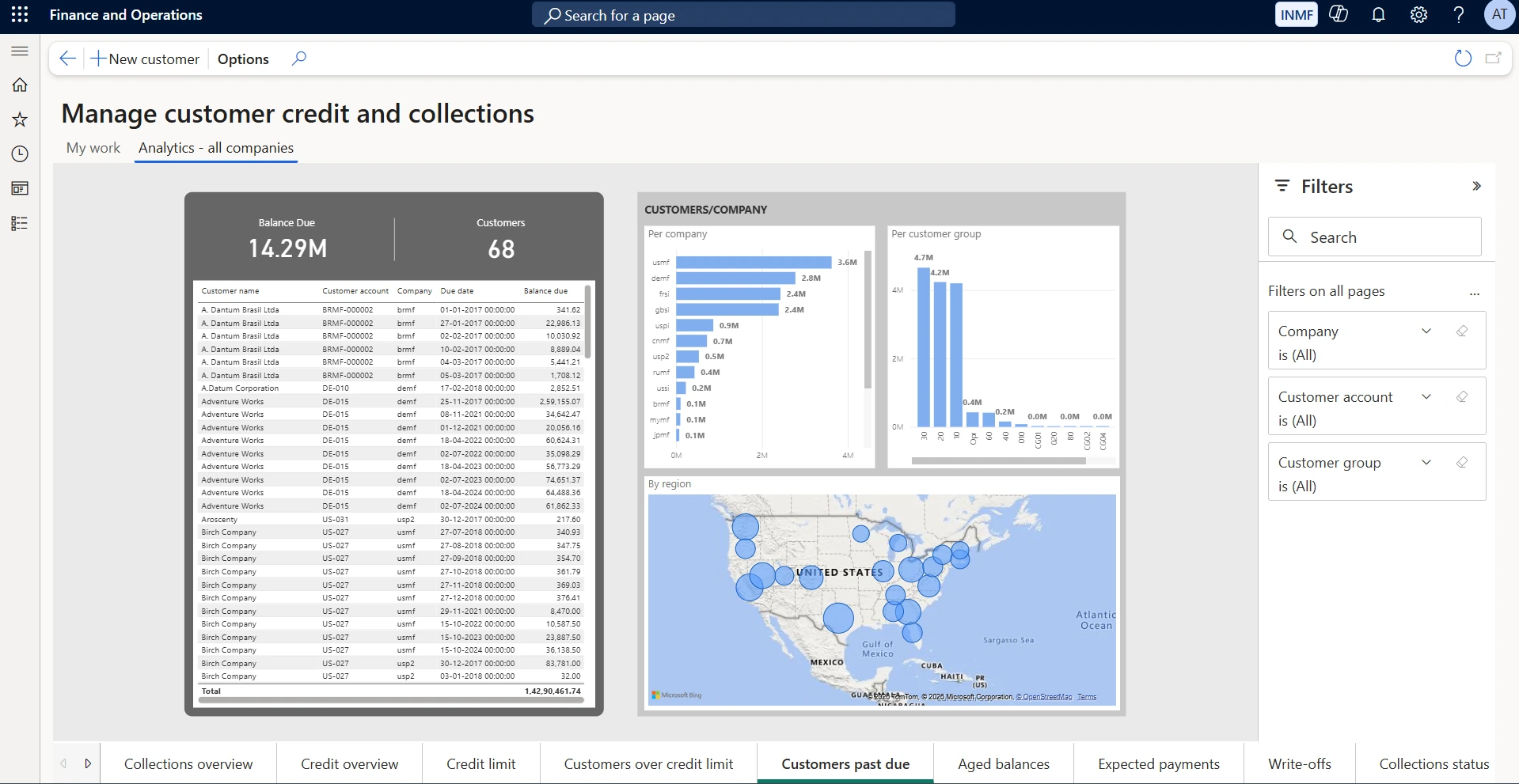Screen dimensions: 1519x784
Task: Open the app launcher waffle icon
Action: [20, 14]
